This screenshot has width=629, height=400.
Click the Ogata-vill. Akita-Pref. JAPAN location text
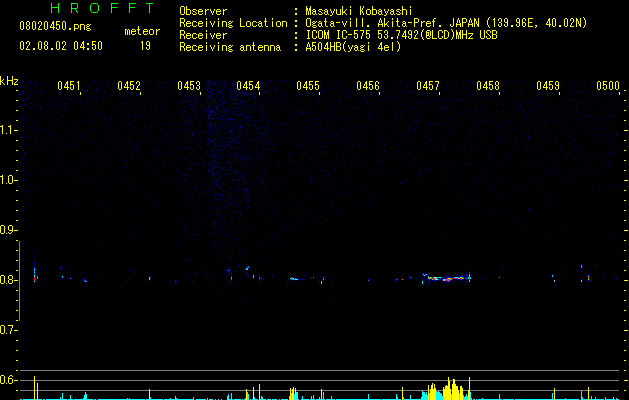click(446, 23)
